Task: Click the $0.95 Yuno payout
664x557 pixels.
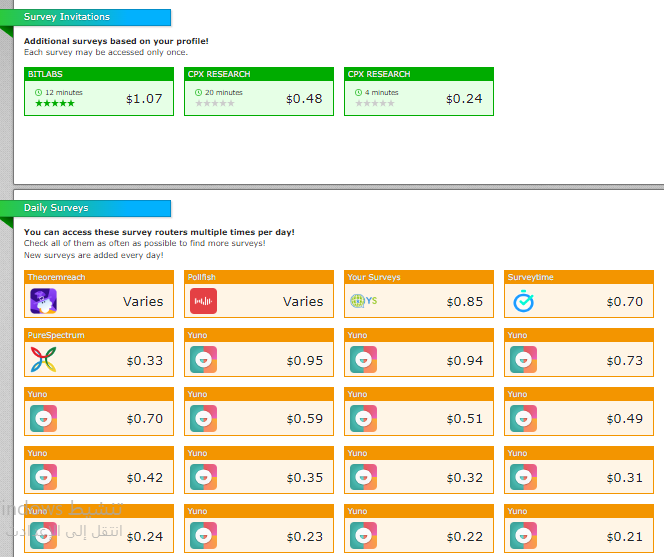Action: coord(305,360)
